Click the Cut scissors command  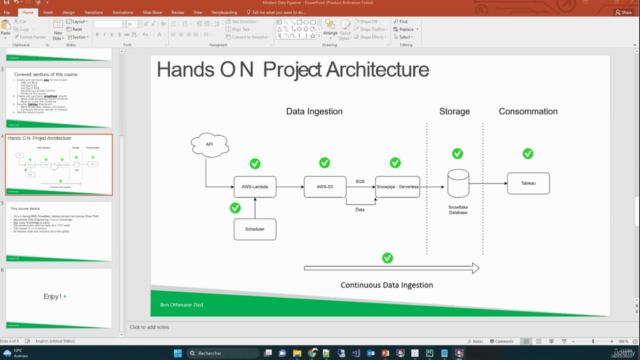point(20,21)
